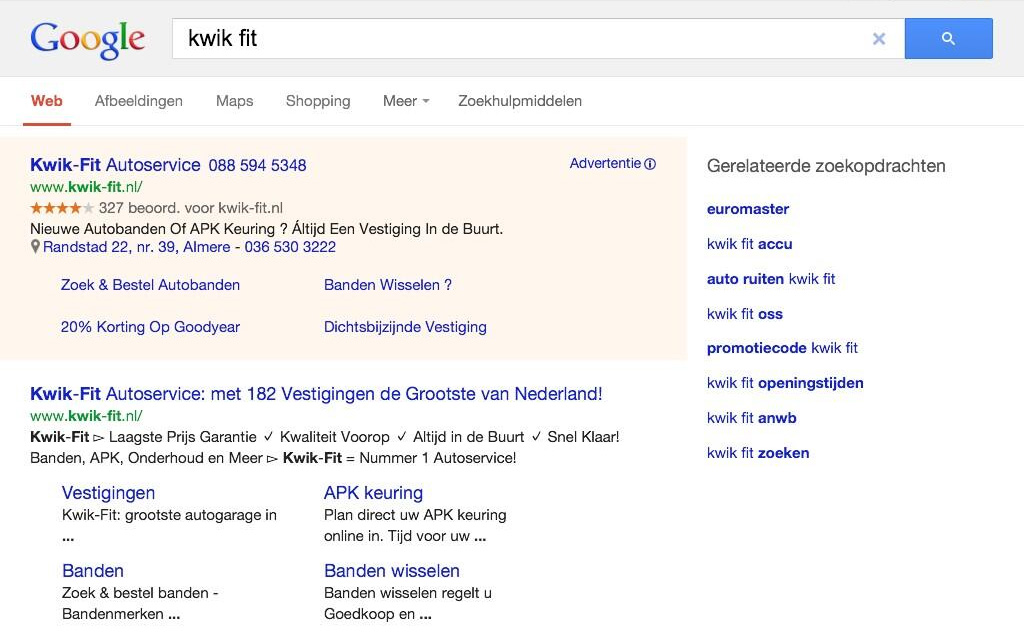Open the Shopping tab
The width and height of the screenshot is (1024, 633).
[x=318, y=101]
